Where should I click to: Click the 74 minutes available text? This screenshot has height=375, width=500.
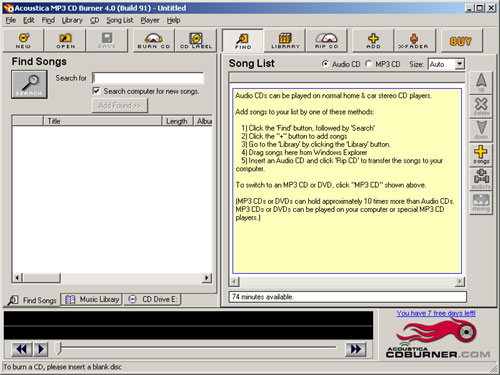[x=262, y=297]
